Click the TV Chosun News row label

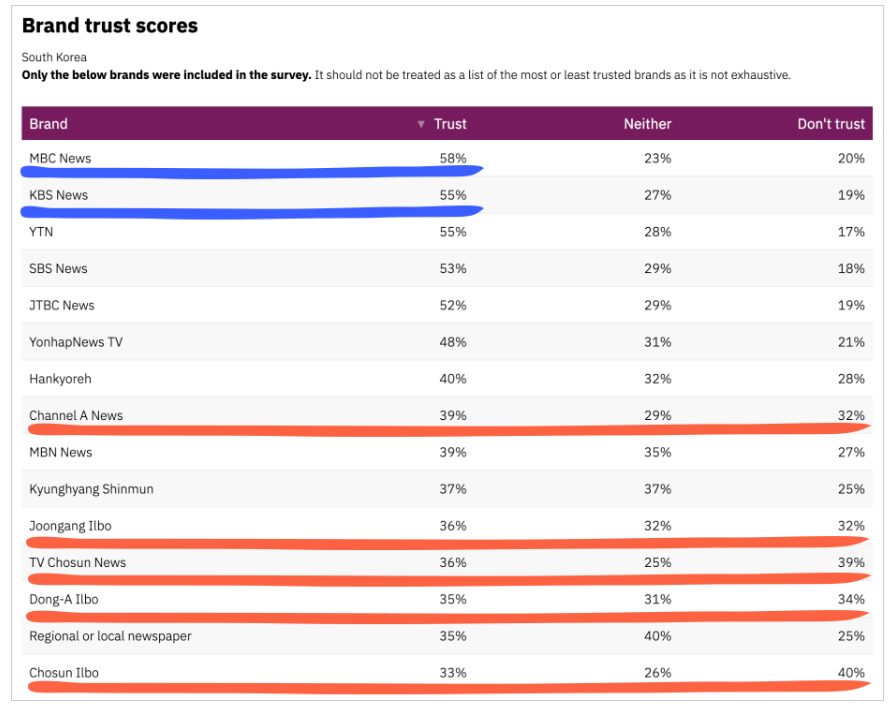78,562
